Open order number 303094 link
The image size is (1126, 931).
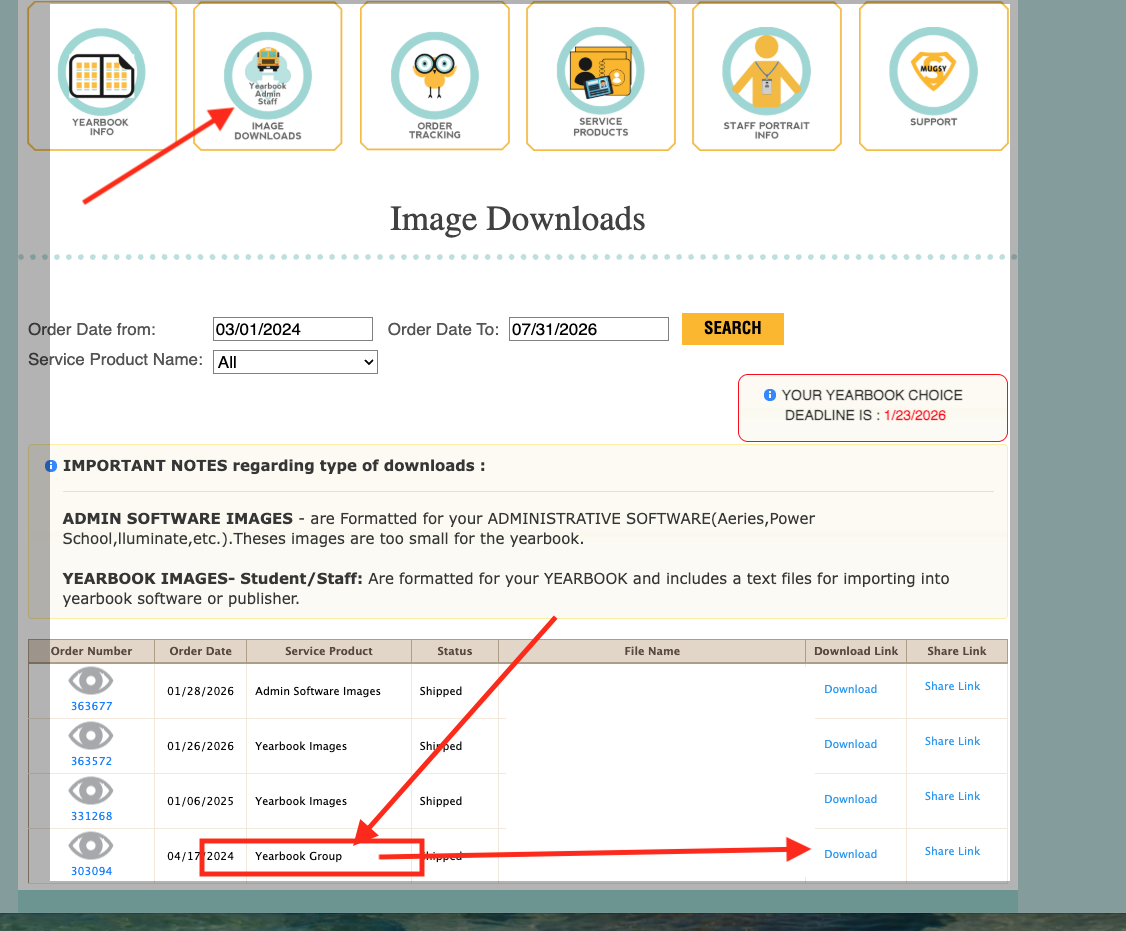pos(91,871)
